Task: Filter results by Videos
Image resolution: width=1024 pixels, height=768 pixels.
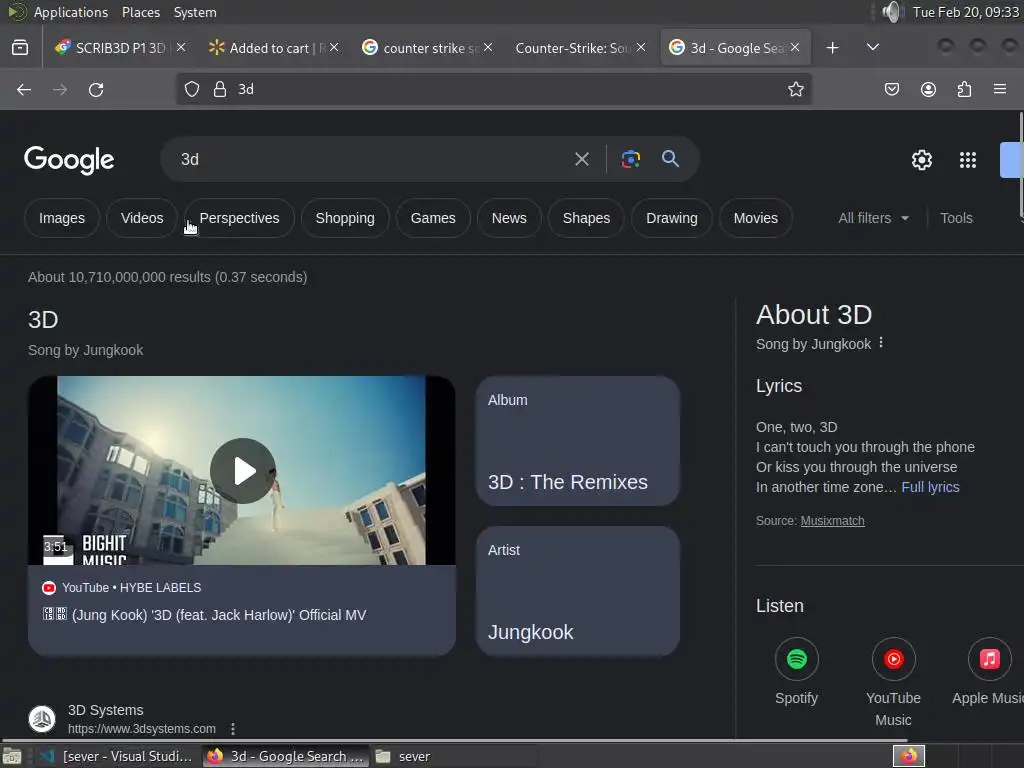Action: tap(142, 218)
